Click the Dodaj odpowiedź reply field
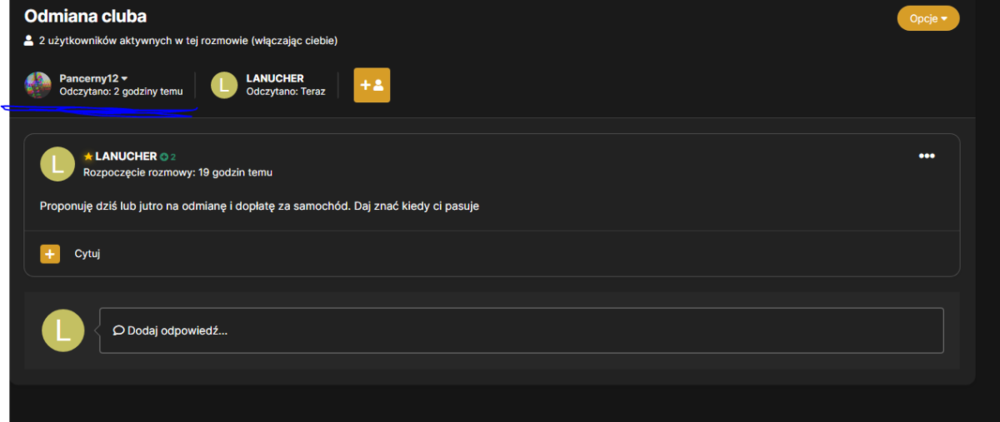 [521, 330]
